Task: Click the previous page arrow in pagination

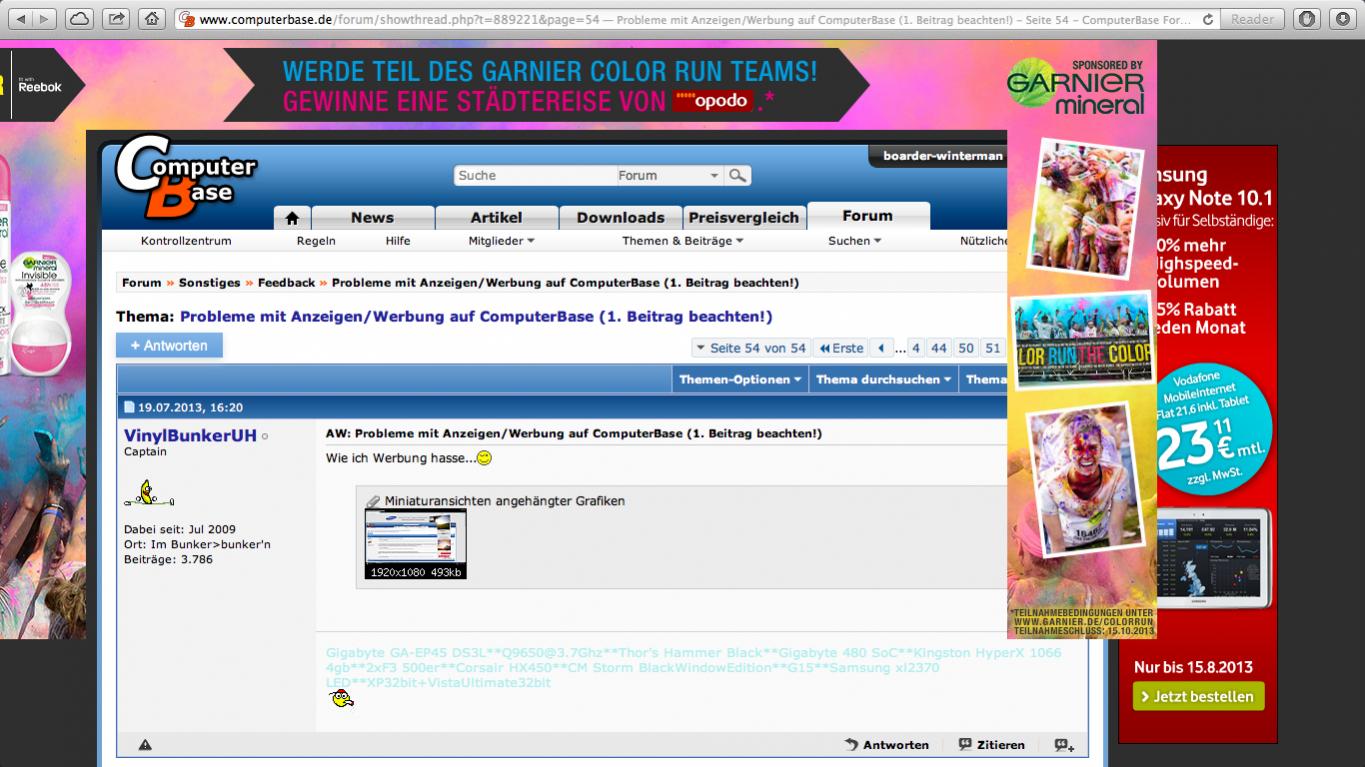Action: tap(881, 348)
